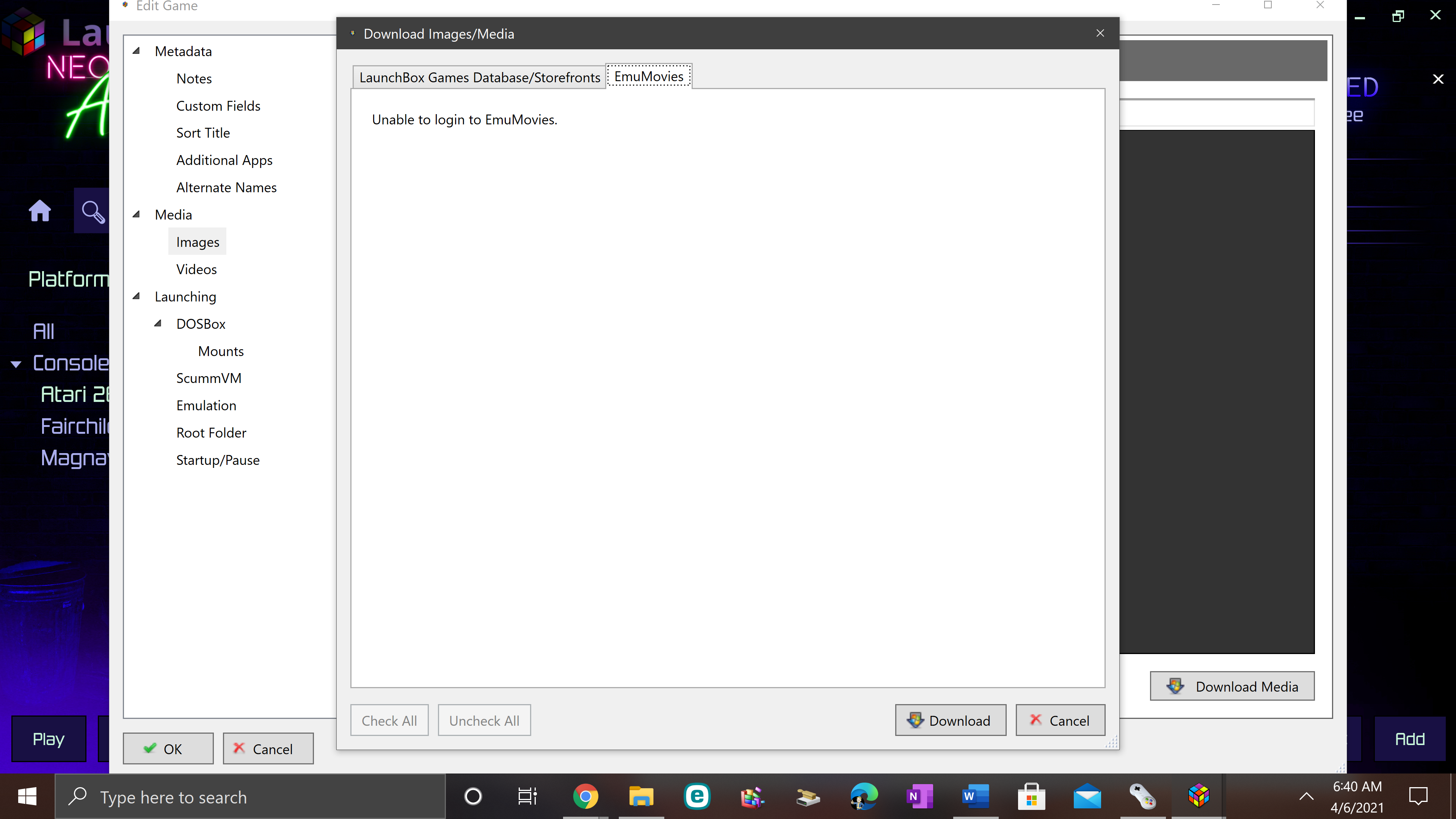Open Microsoft Word from taskbar
Viewport: 1456px width, 819px height.
coord(975,796)
